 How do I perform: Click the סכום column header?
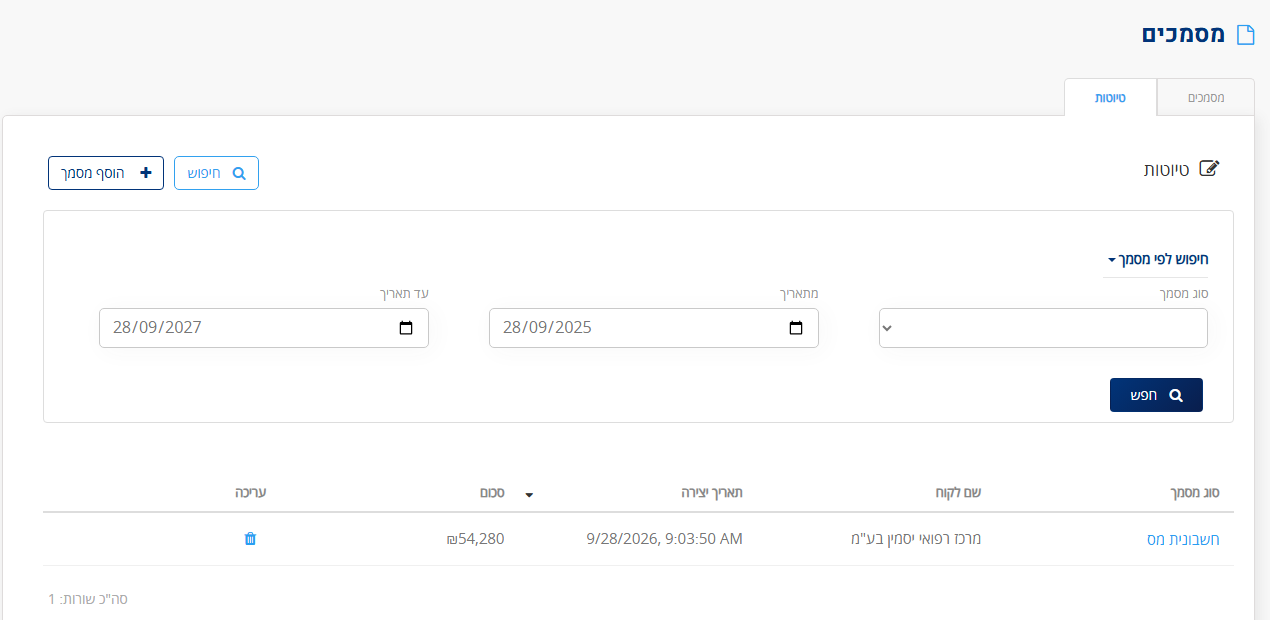coord(492,493)
